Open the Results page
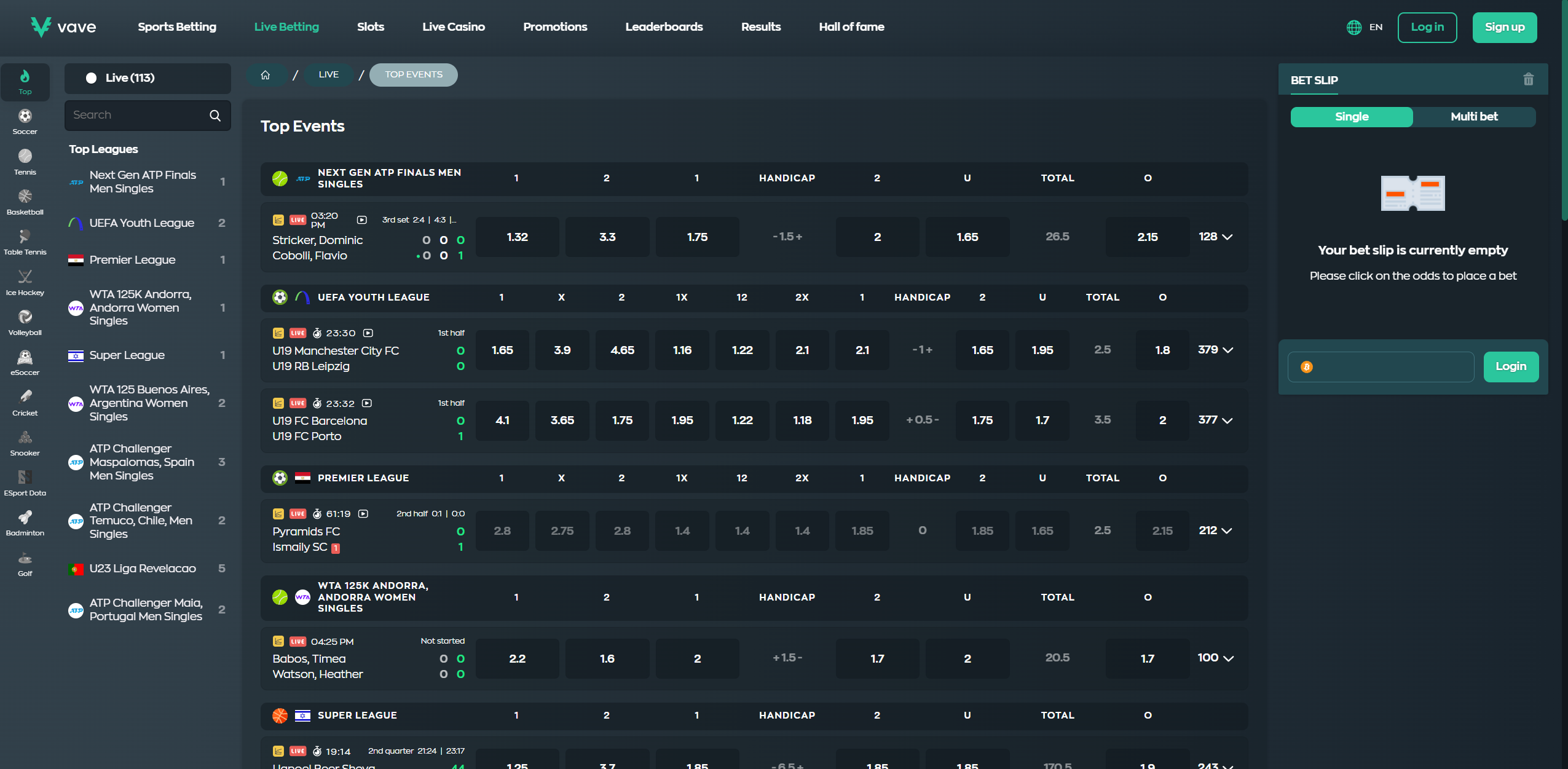 point(761,27)
